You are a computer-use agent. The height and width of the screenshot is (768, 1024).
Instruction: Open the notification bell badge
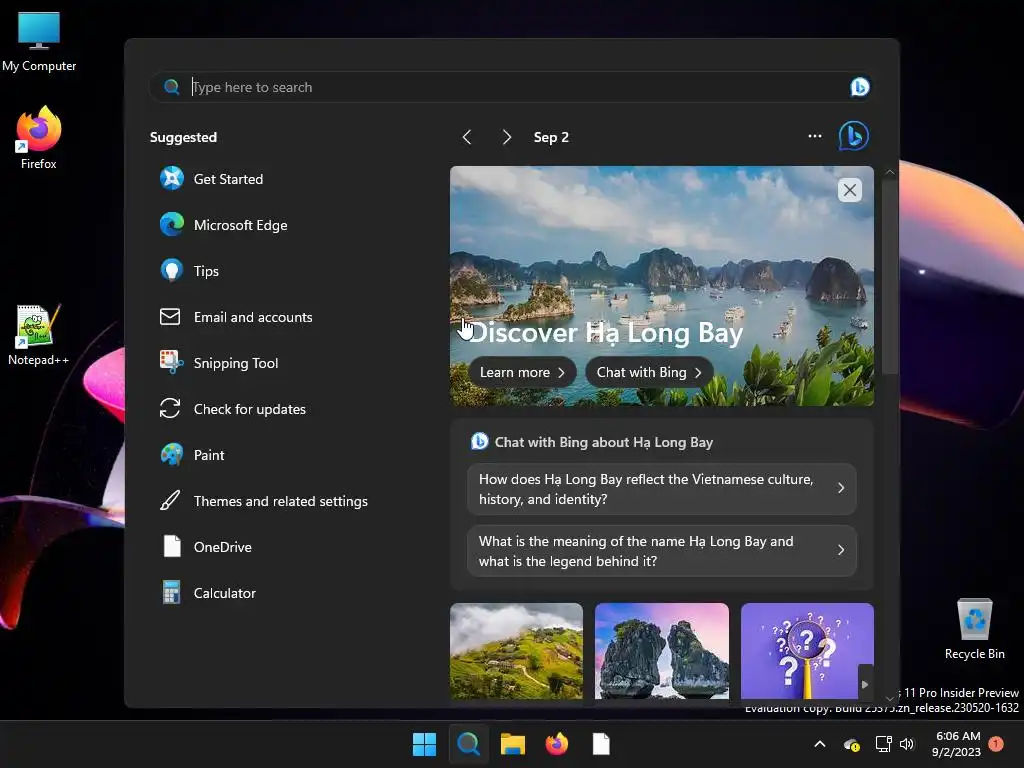coord(996,743)
